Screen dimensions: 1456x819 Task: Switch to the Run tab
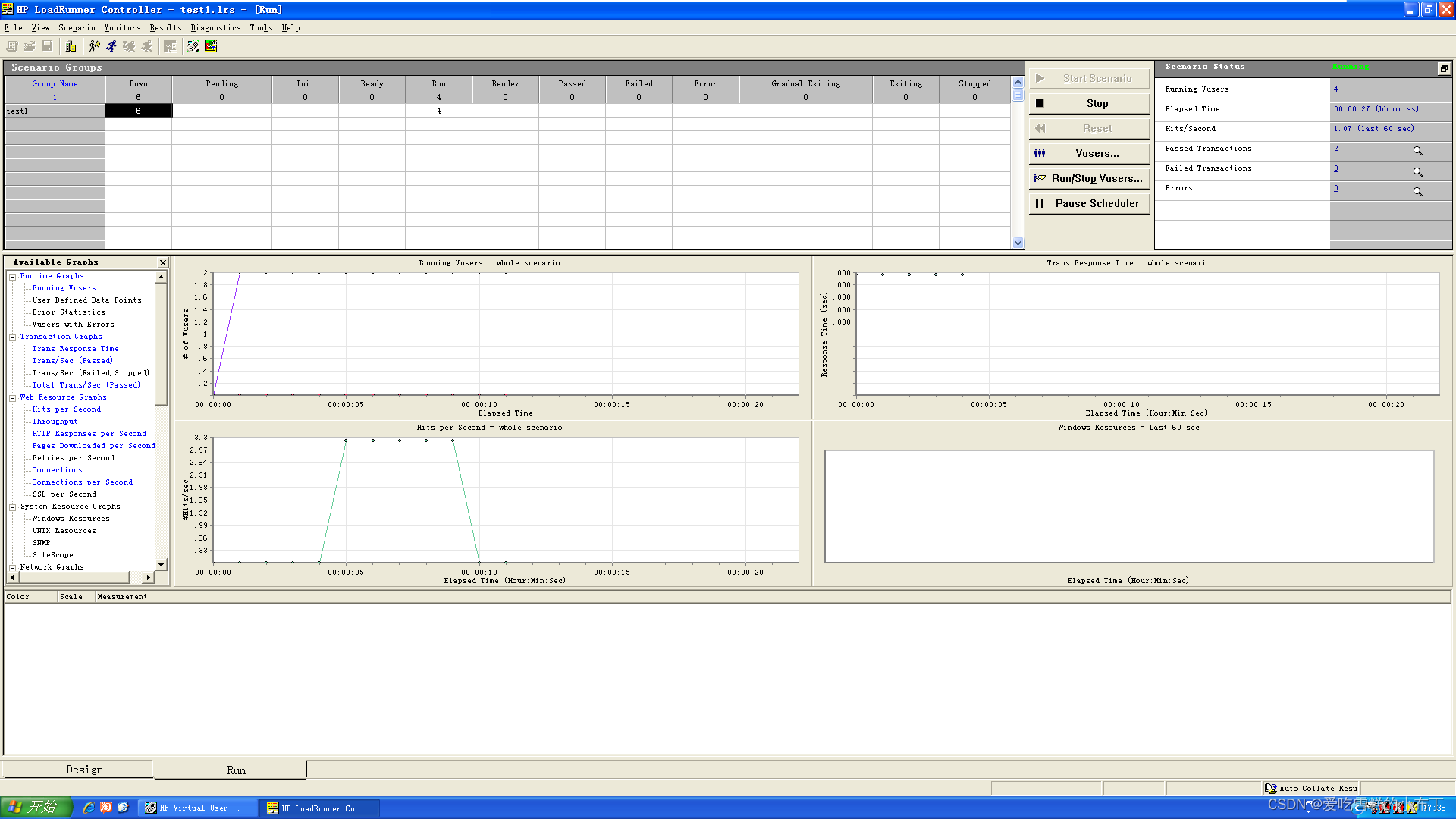click(231, 770)
